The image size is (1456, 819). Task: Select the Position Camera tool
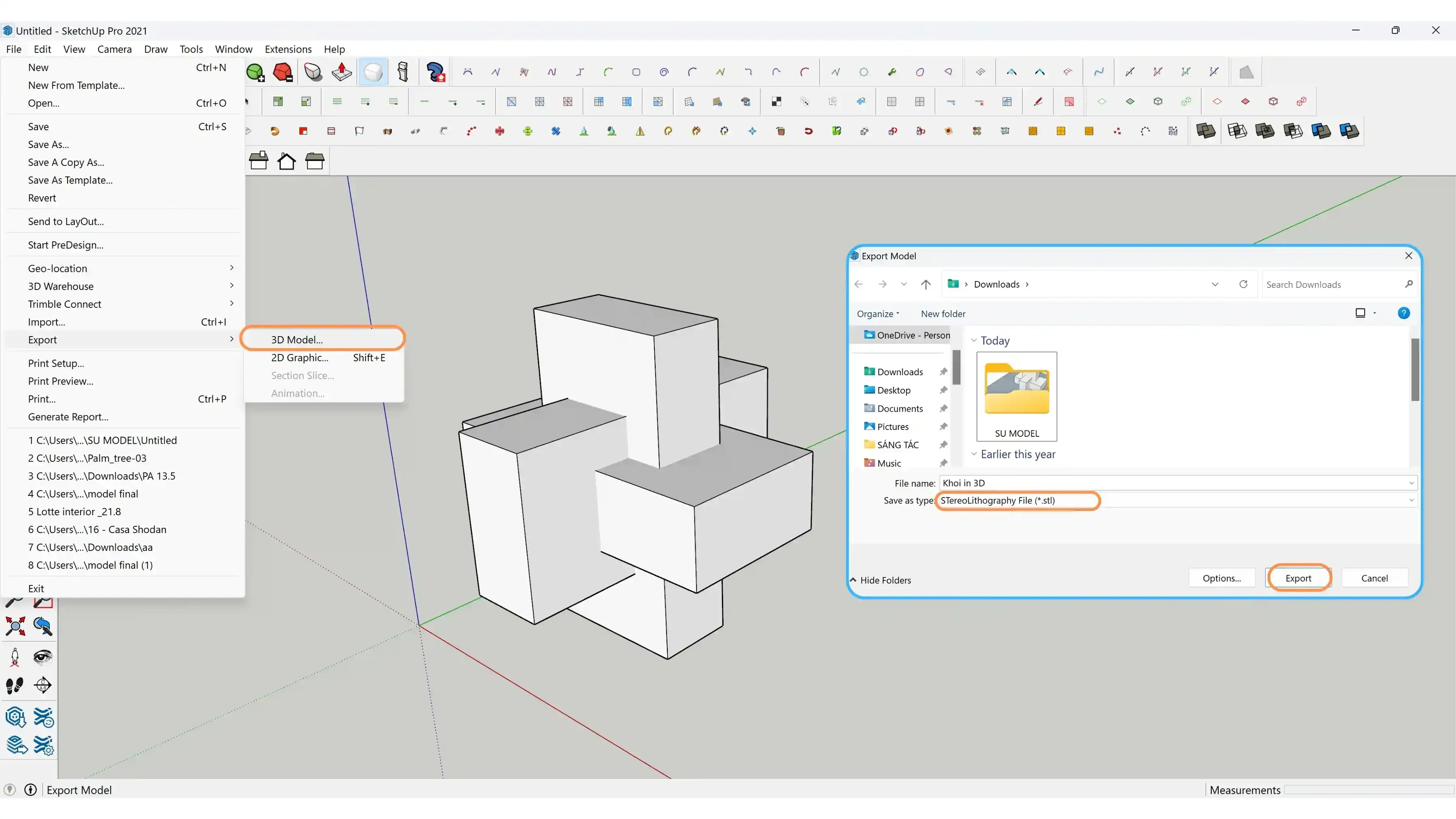click(x=15, y=657)
